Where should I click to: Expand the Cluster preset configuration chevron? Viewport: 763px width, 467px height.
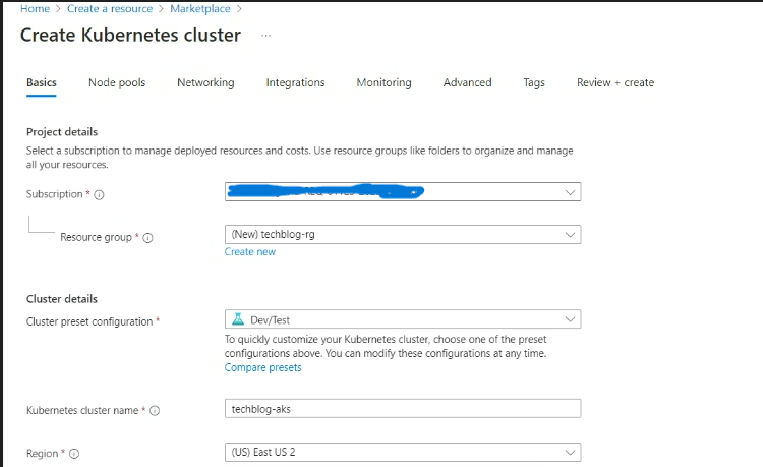point(570,320)
